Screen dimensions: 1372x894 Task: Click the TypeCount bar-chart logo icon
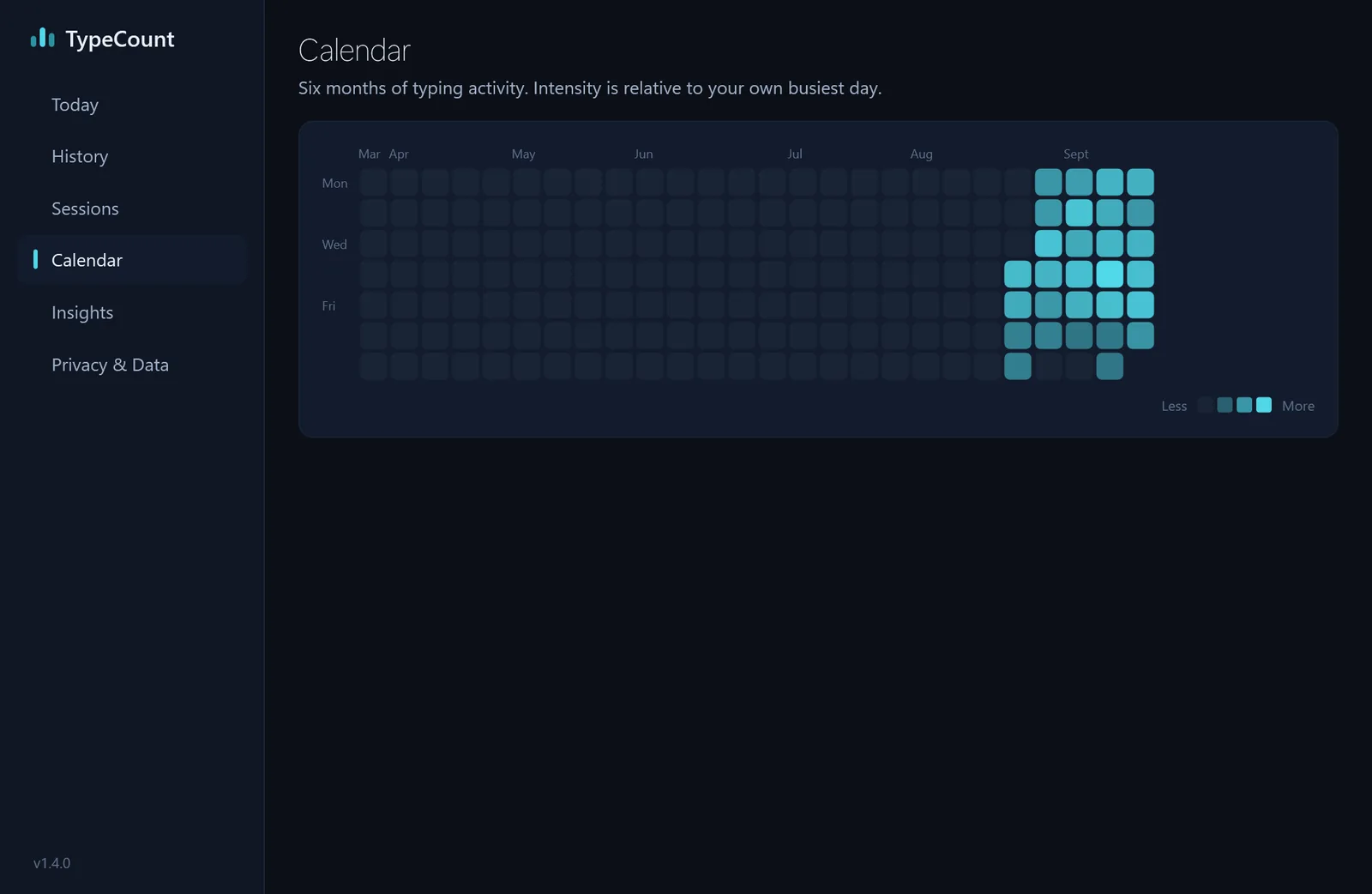pyautogui.click(x=42, y=39)
